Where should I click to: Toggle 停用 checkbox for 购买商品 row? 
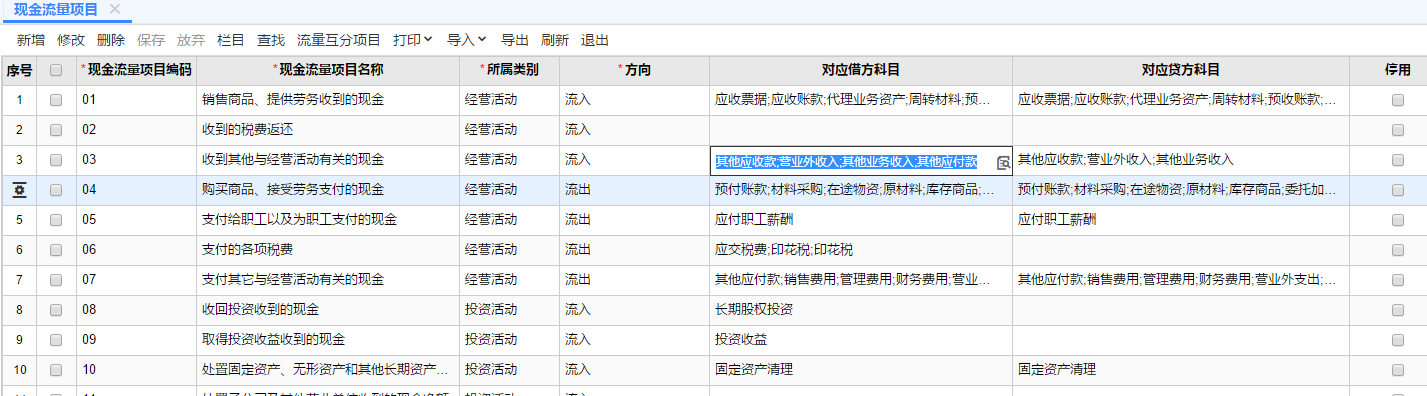point(1397,190)
